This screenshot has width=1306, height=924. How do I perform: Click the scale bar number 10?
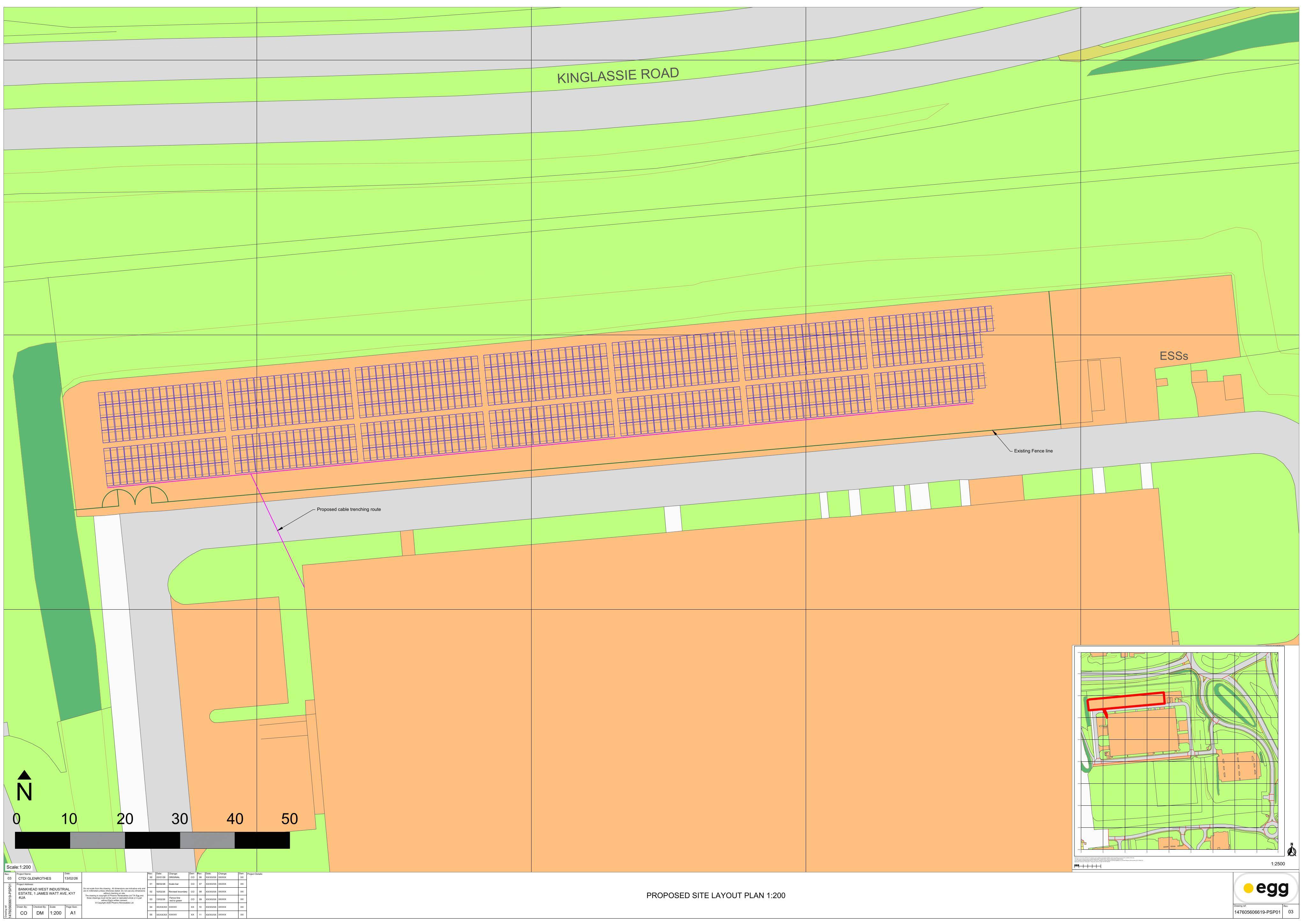[69, 819]
